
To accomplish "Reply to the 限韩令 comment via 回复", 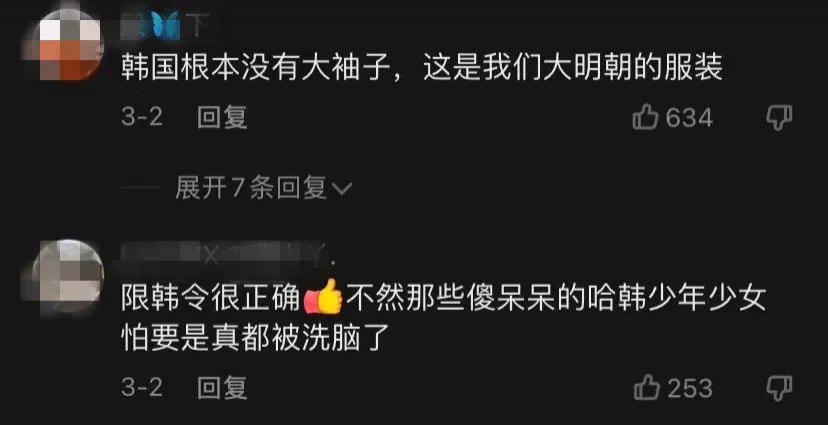I will [x=222, y=389].
